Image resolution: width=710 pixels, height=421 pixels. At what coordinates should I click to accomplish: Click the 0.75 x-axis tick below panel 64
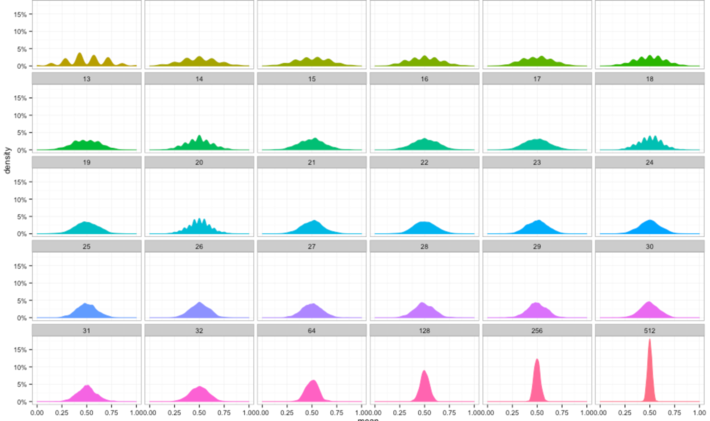pyautogui.click(x=336, y=412)
